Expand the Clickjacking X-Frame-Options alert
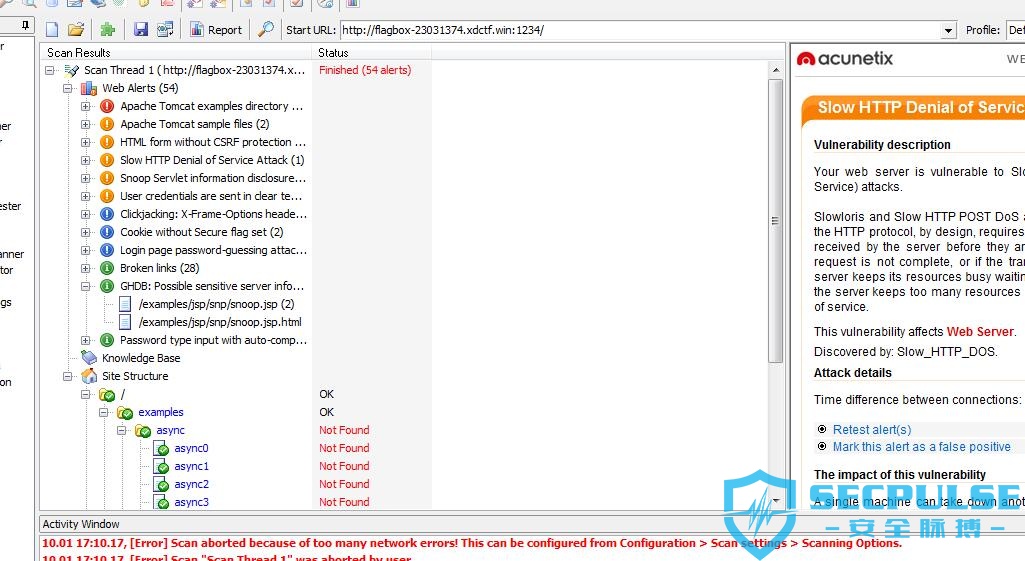Image resolution: width=1025 pixels, height=561 pixels. point(86,214)
